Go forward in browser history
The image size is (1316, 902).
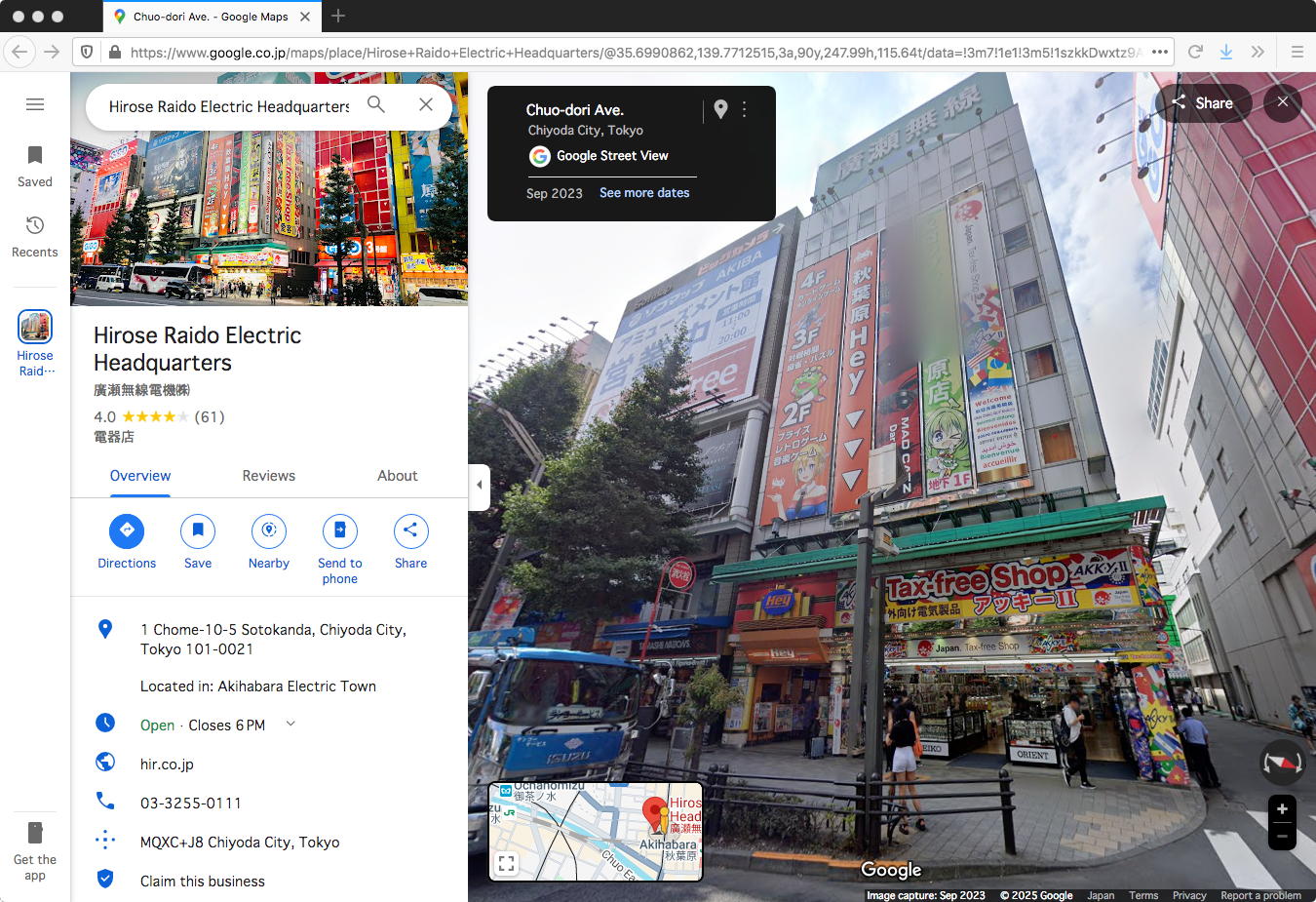pyautogui.click(x=52, y=52)
